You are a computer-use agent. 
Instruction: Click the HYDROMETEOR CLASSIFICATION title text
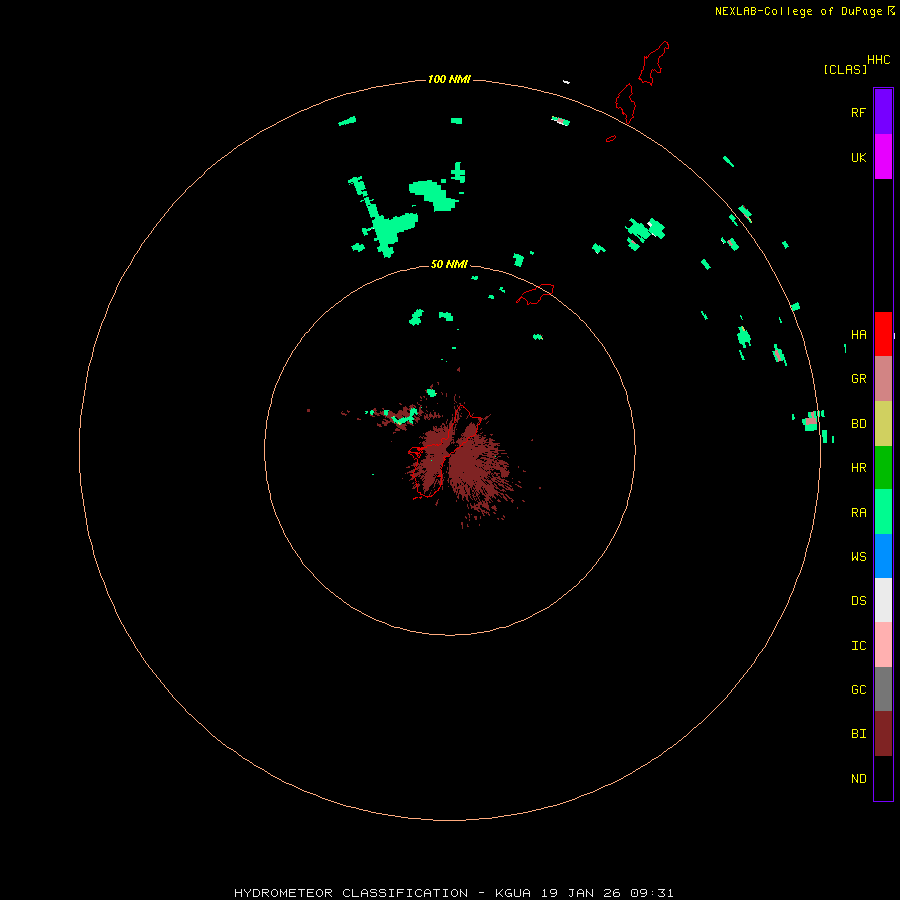(x=351, y=893)
